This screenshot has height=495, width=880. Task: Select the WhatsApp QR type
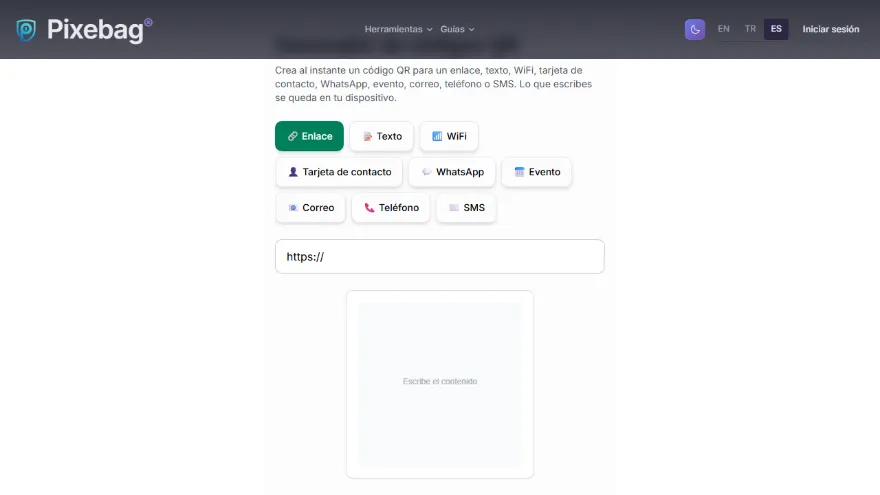tap(452, 172)
